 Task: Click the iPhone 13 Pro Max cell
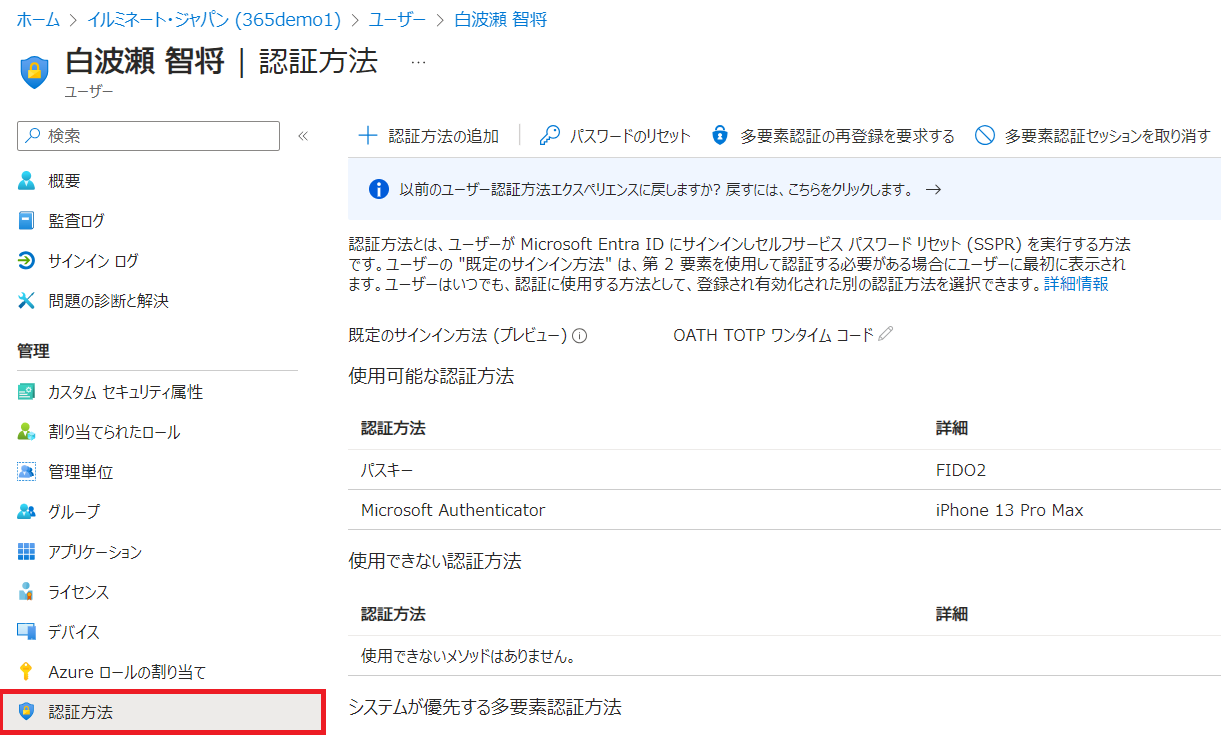[1010, 510]
